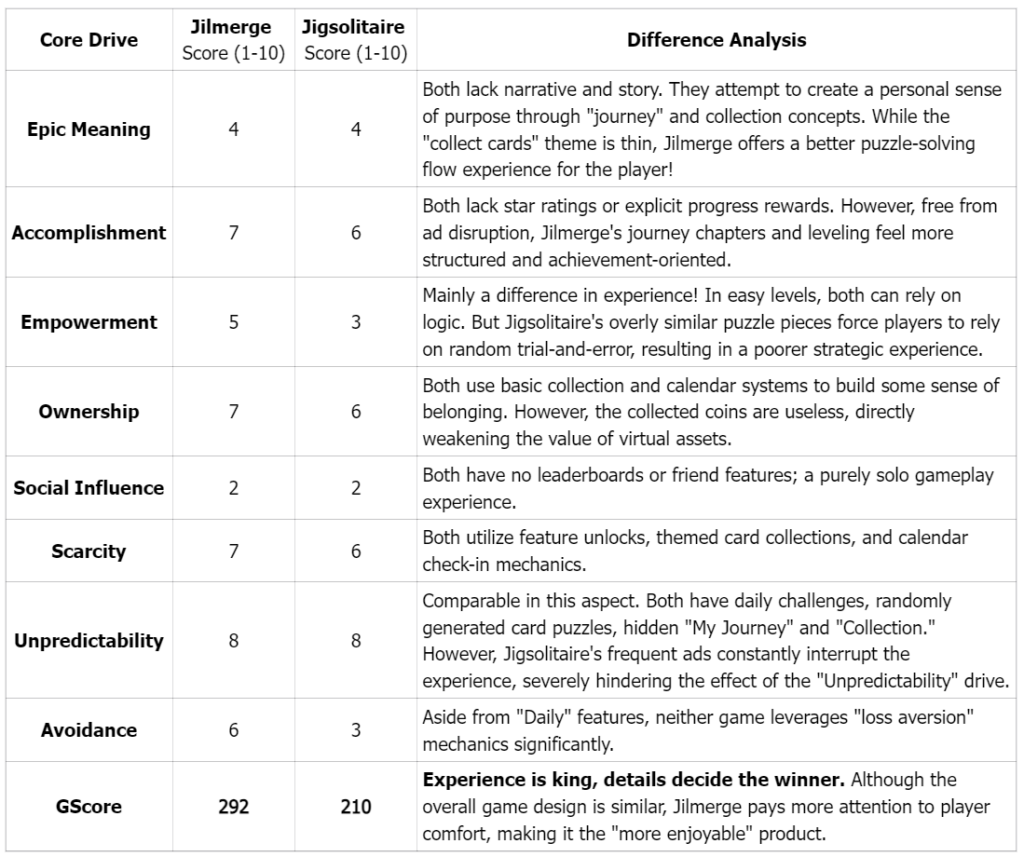Click the Difference Analysis column header
This screenshot has width=1024, height=857.
pyautogui.click(x=716, y=41)
